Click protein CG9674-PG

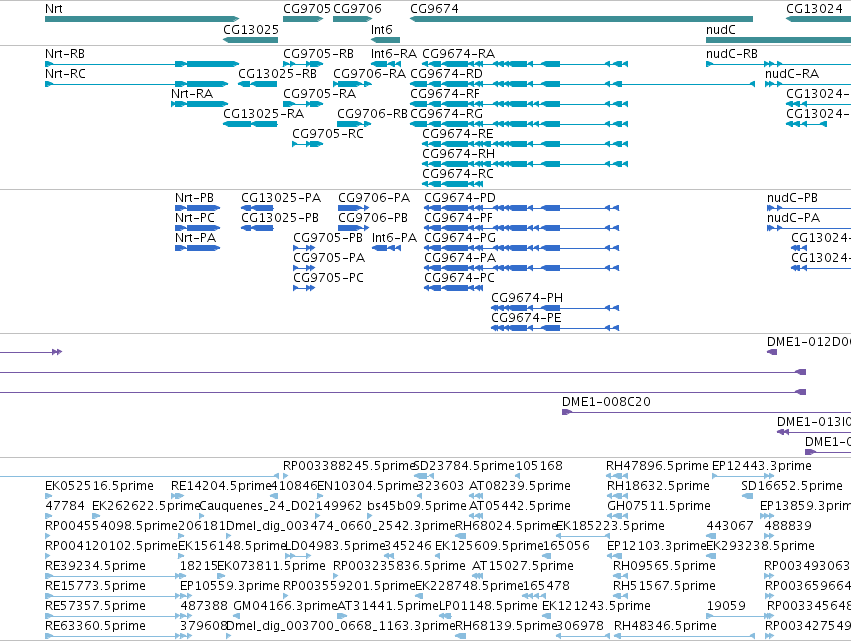coord(460,238)
